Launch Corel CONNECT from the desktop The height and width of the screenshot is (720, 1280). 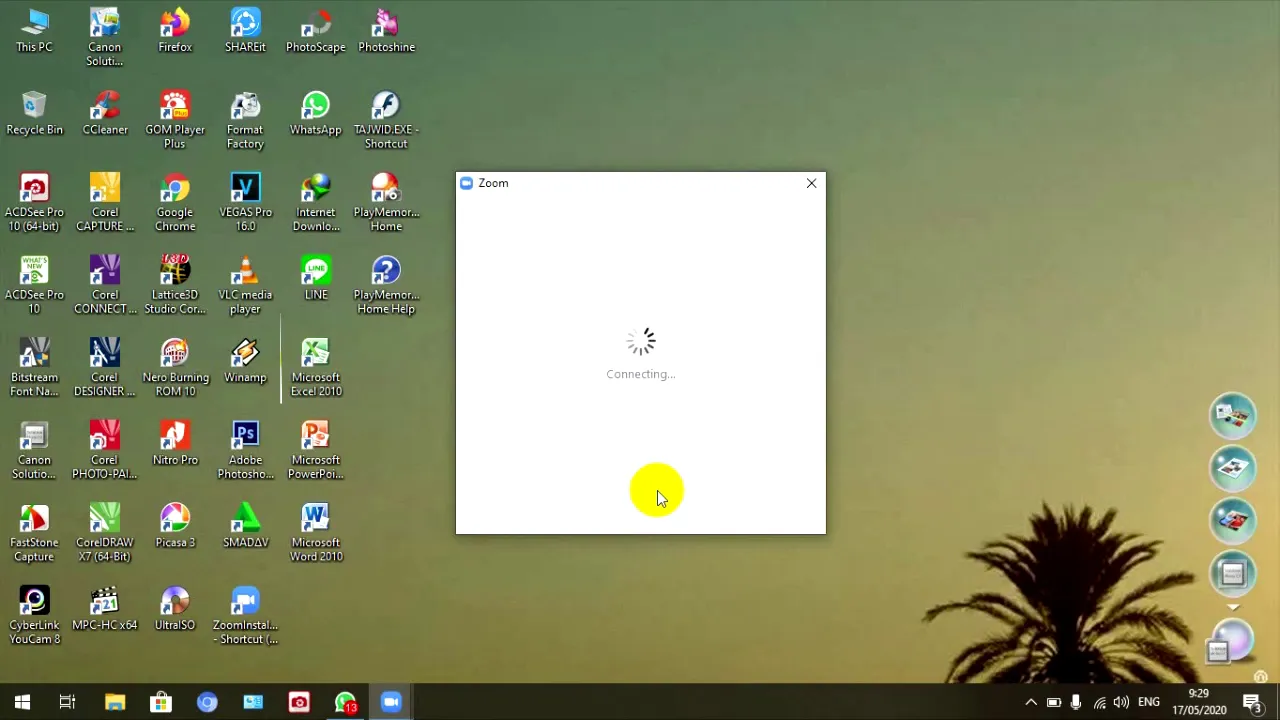105,285
